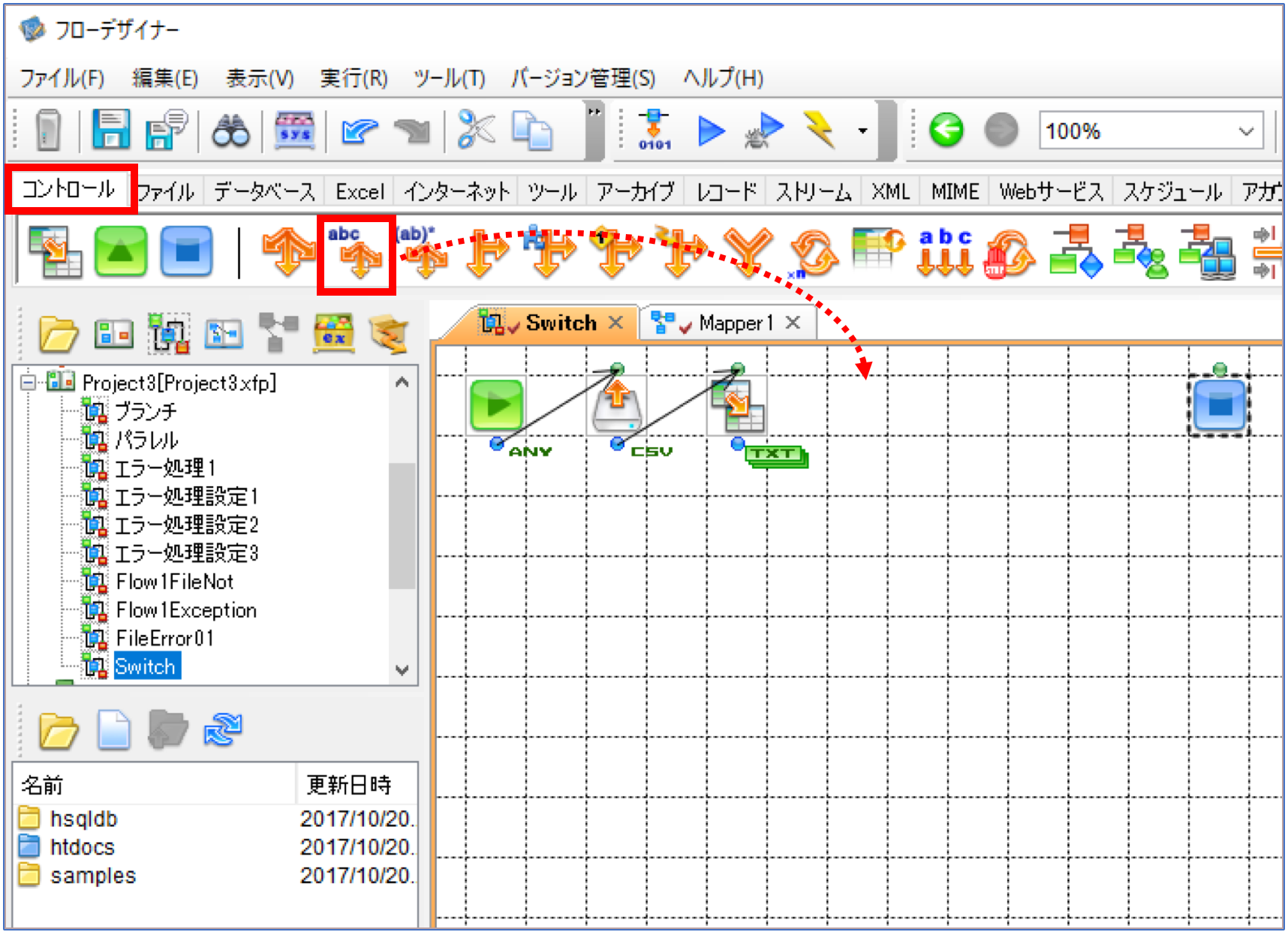This screenshot has width=1288, height=935.
Task: Open the dropdown arrow beside the lightning icon
Action: tap(863, 131)
